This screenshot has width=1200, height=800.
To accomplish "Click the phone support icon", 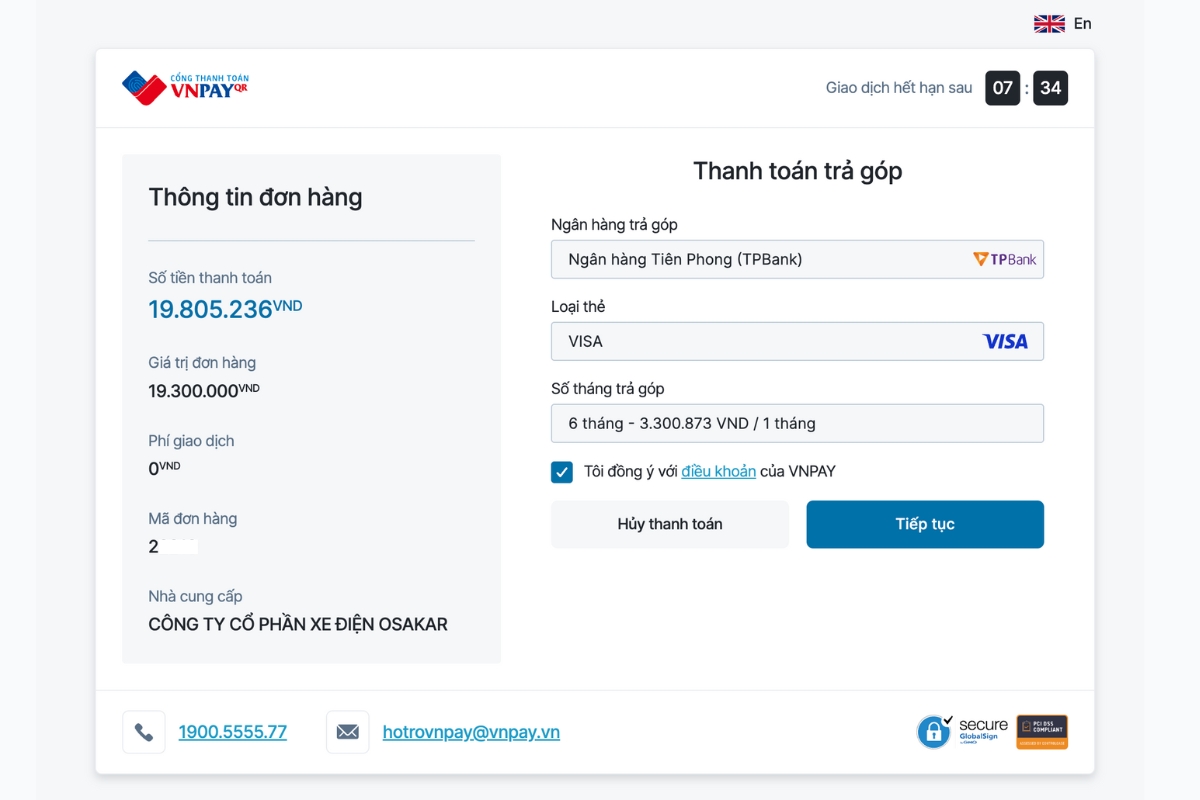I will click(144, 732).
